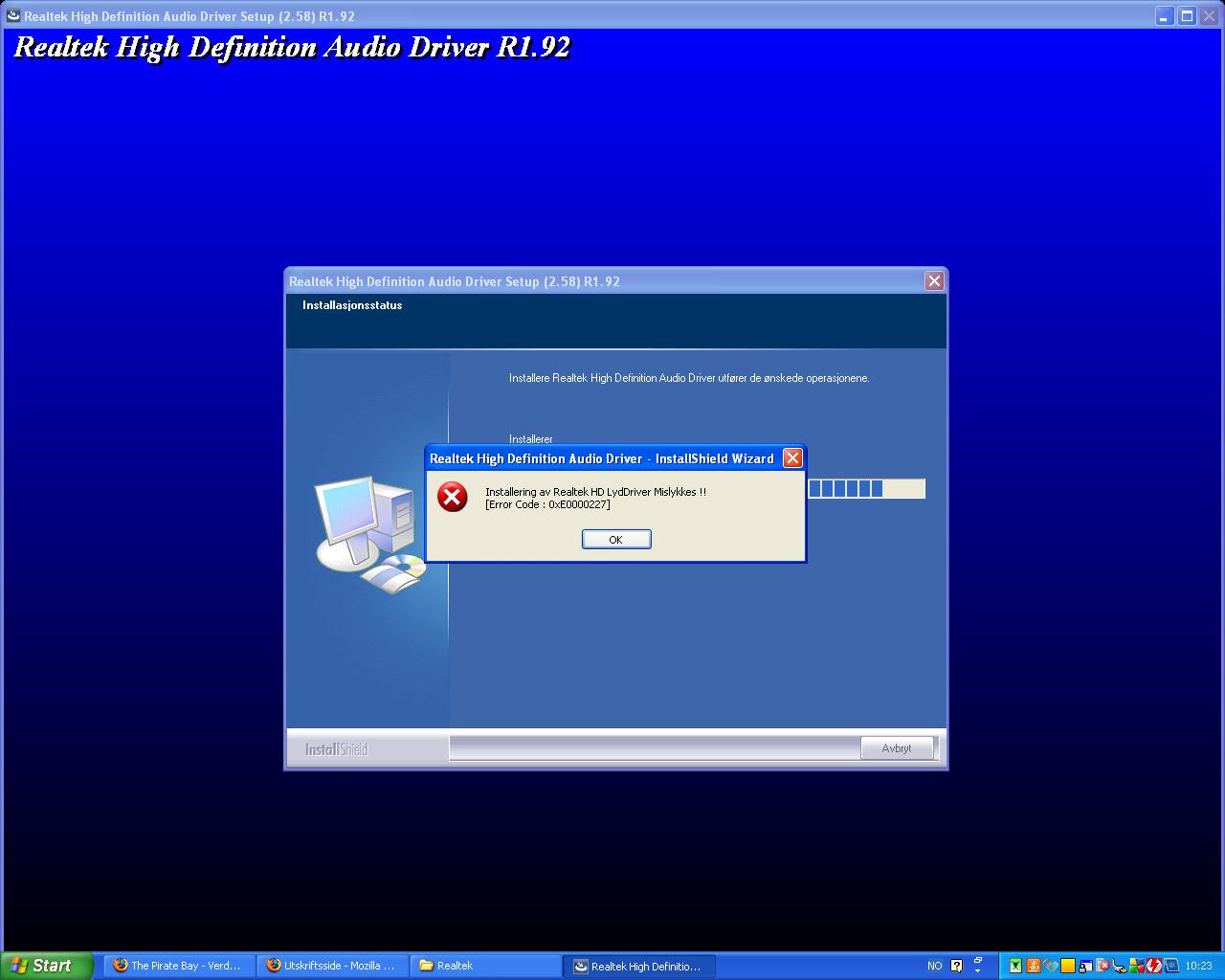Viewport: 1225px width, 980px height.
Task: Click the yellow square tray icon
Action: (1068, 966)
